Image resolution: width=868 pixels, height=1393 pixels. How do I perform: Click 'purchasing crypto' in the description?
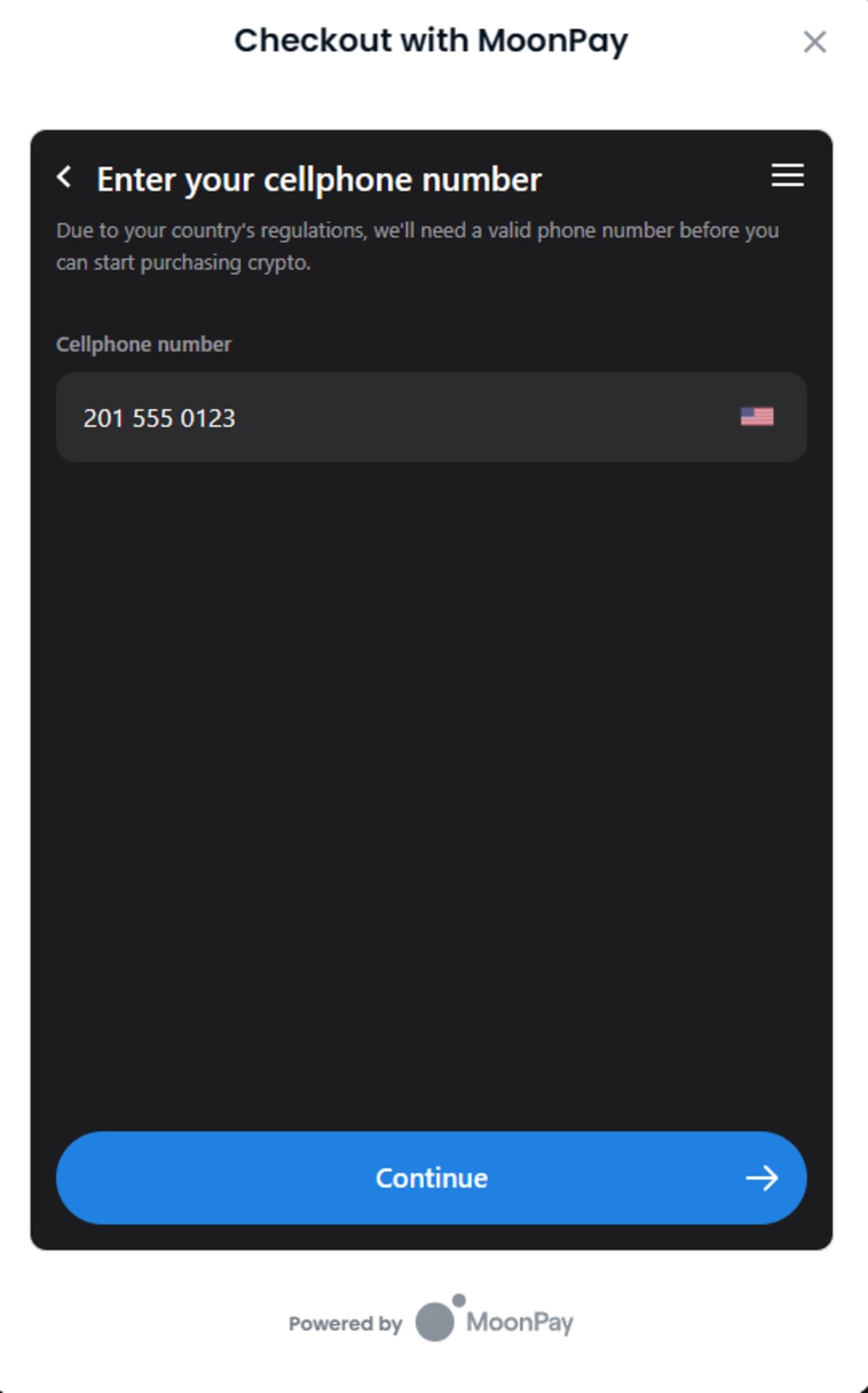point(225,263)
